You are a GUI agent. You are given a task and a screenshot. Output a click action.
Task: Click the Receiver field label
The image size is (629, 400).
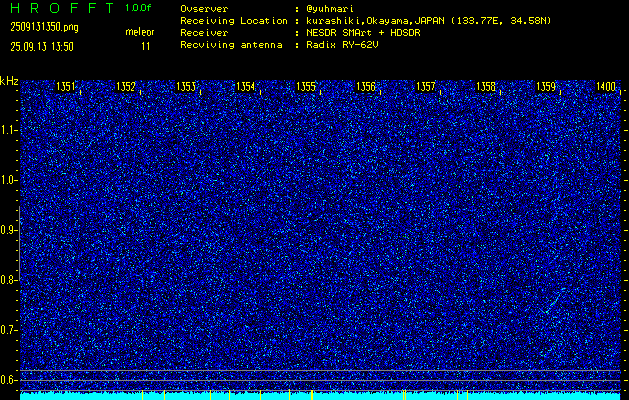click(204, 33)
